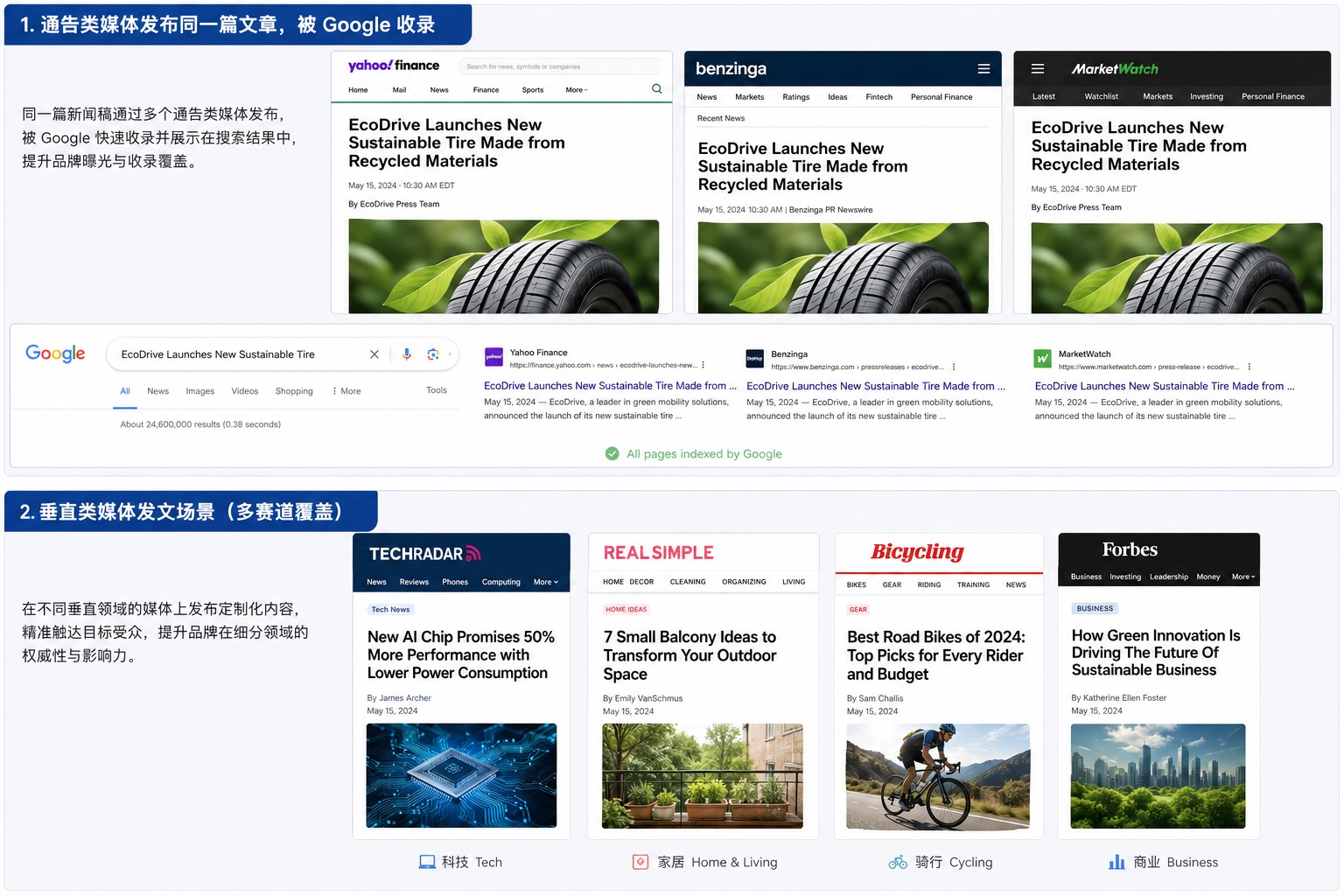Open the balcony planters image on Real Simple

[x=703, y=776]
